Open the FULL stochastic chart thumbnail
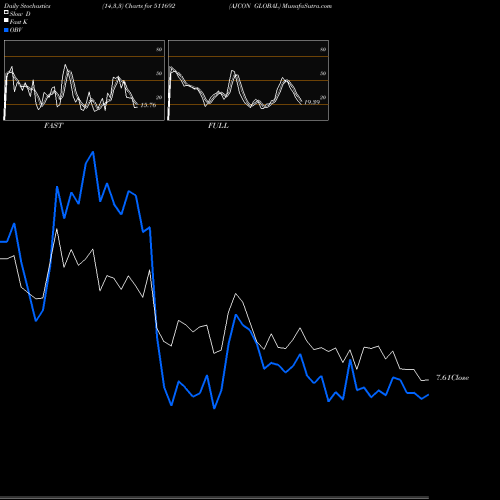This screenshot has height=500, width=500. tap(248, 80)
